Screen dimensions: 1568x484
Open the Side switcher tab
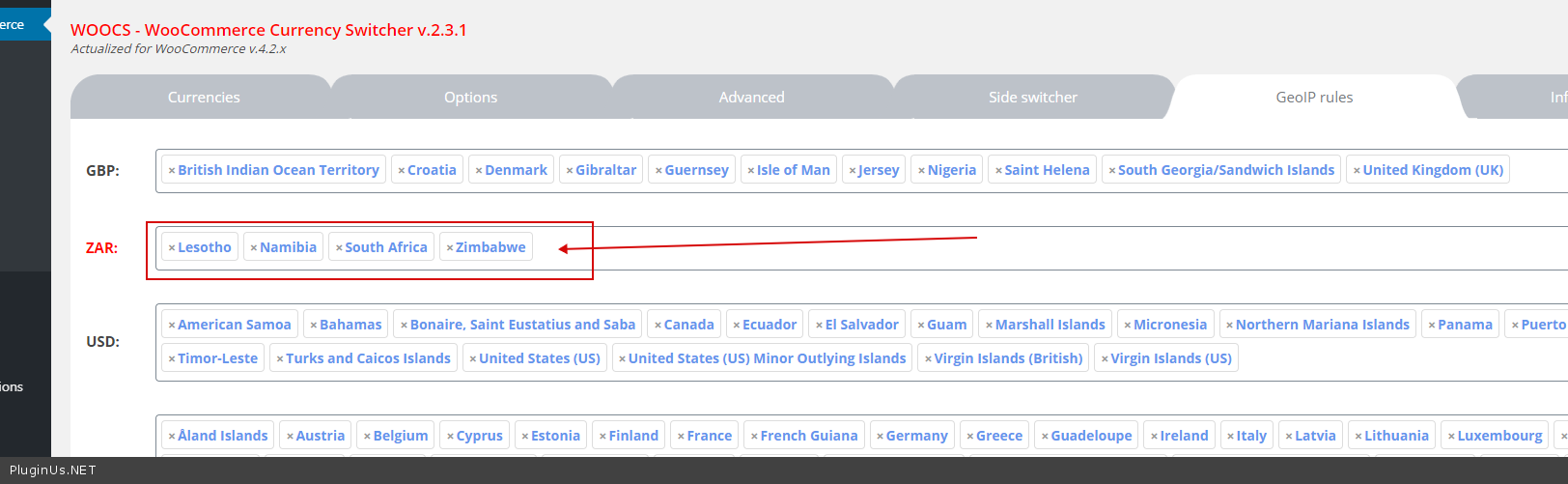(x=1032, y=98)
